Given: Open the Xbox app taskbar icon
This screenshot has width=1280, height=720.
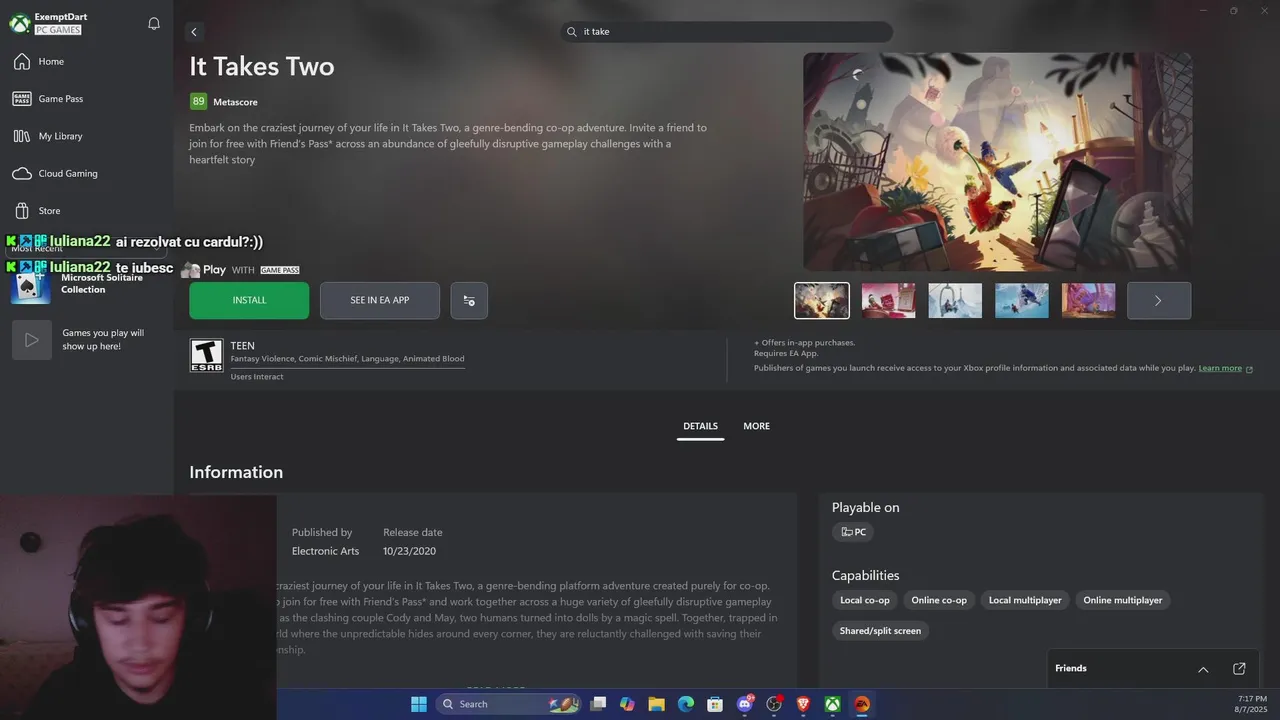Looking at the screenshot, I should click(832, 704).
